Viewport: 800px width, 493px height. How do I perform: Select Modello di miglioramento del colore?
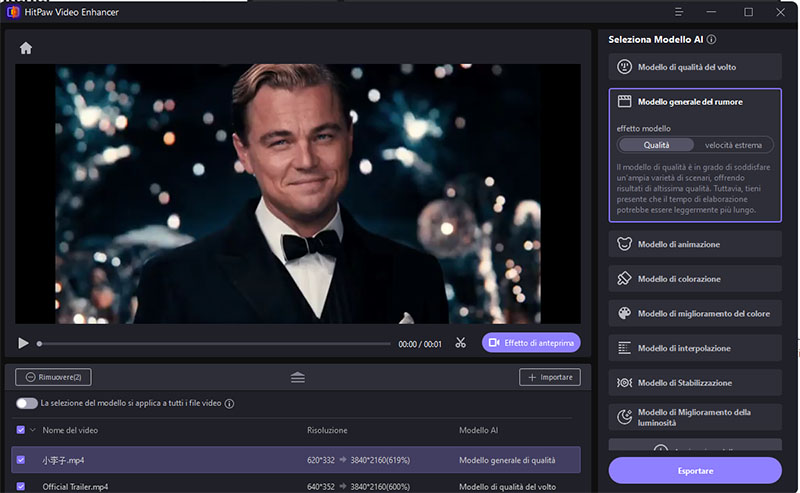[695, 314]
